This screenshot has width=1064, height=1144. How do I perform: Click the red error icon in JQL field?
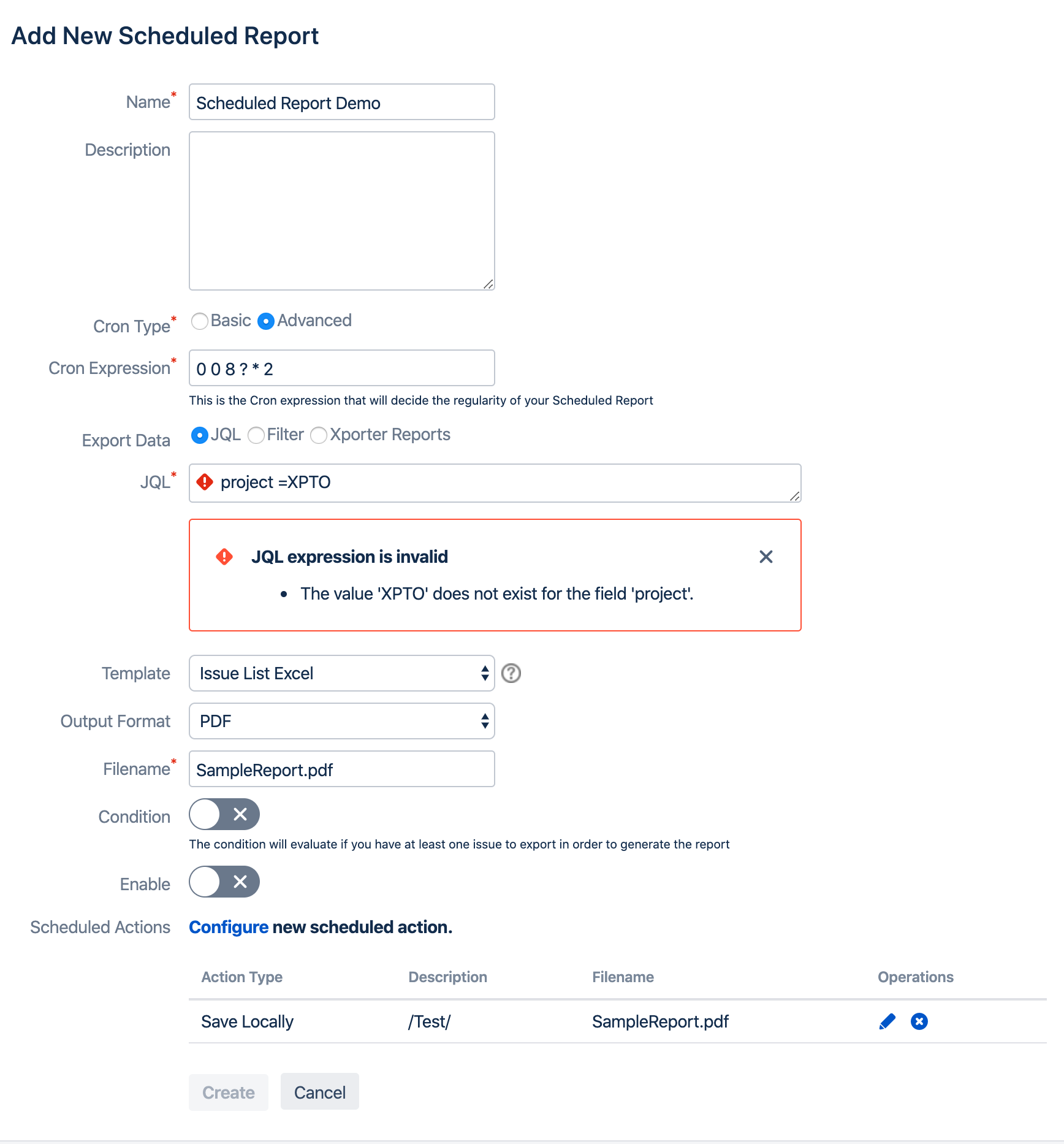[x=205, y=482]
